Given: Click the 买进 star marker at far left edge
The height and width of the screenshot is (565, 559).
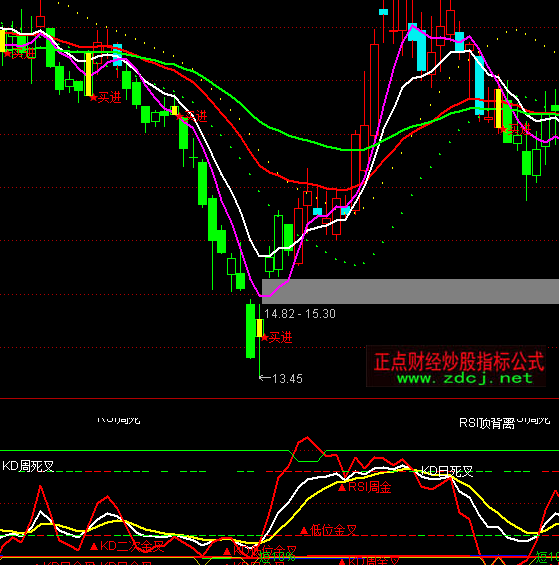Looking at the screenshot, I should pos(20,54).
